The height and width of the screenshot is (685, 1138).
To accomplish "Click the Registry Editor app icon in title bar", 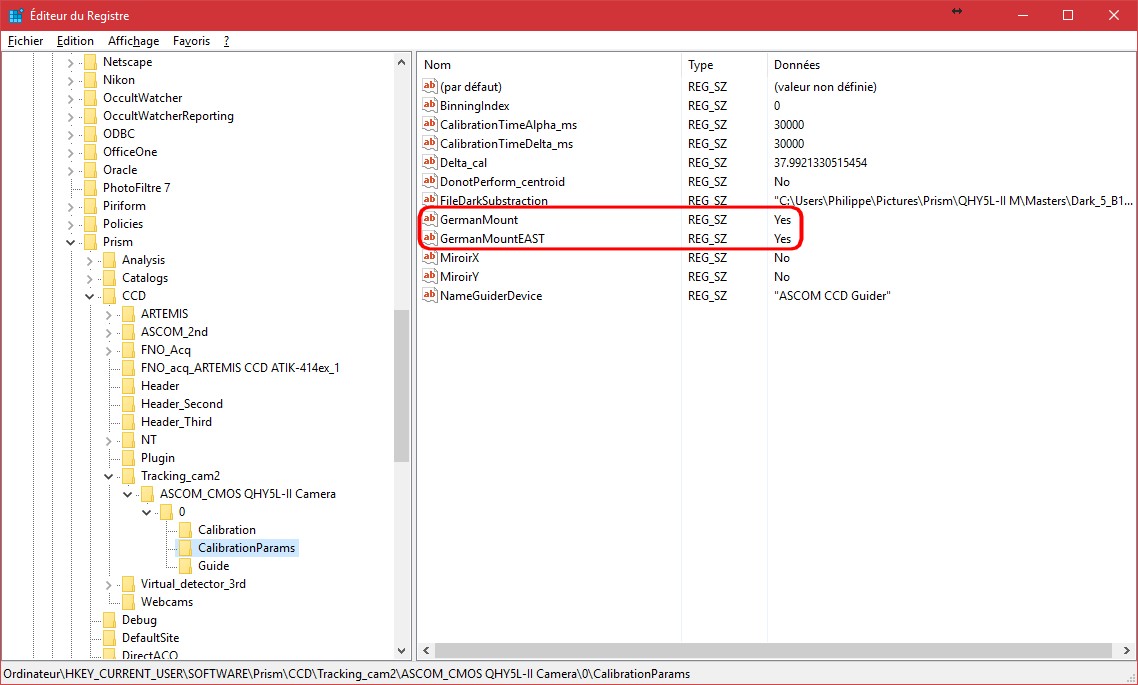I will point(16,16).
